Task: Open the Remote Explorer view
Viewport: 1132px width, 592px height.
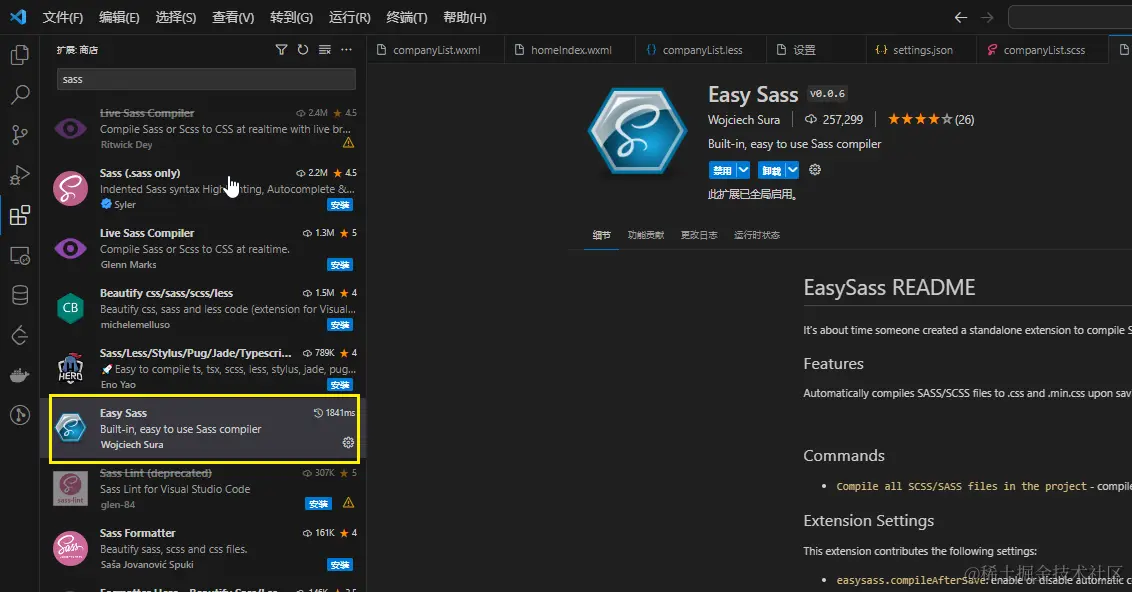Action: tap(19, 256)
